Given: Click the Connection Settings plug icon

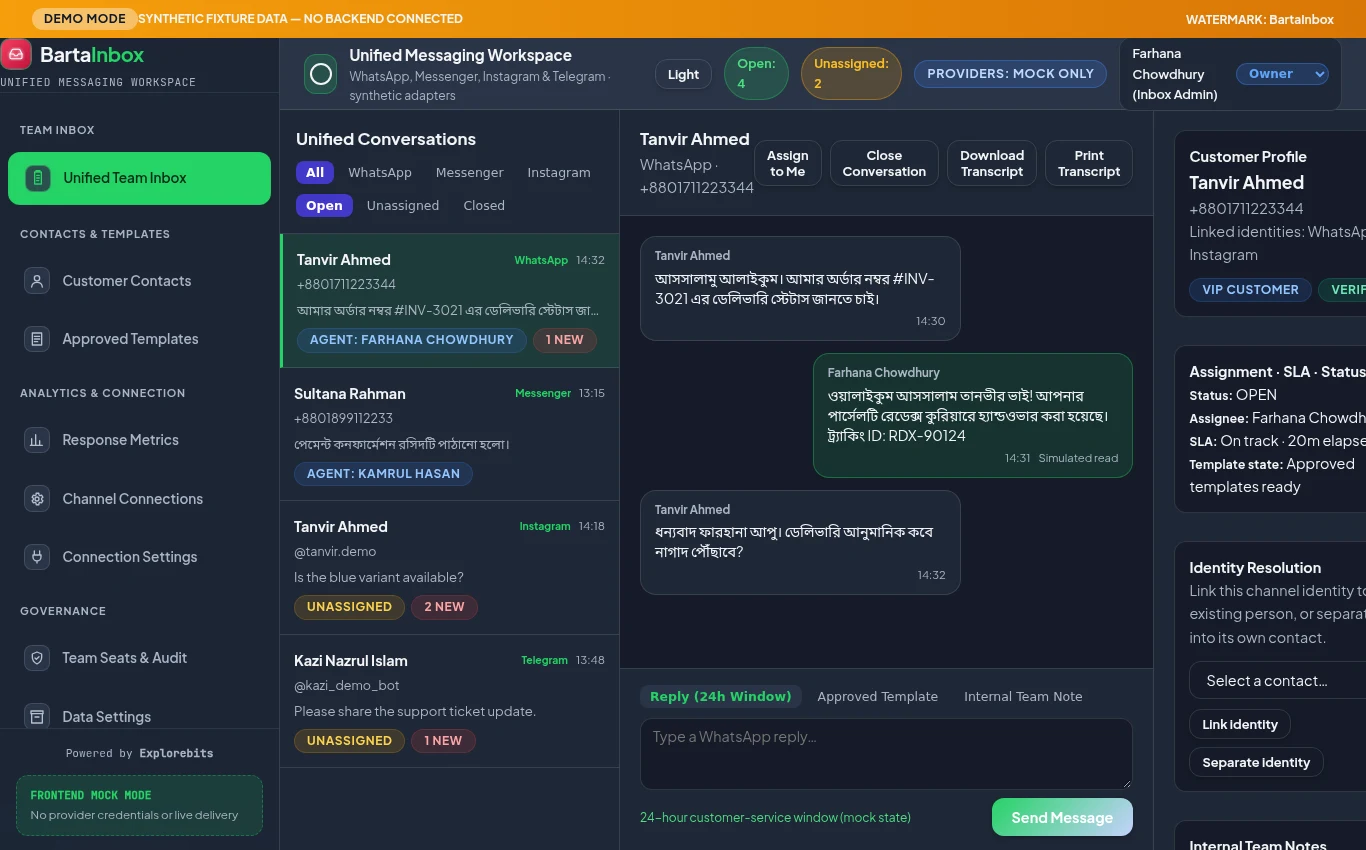Looking at the screenshot, I should (37, 557).
